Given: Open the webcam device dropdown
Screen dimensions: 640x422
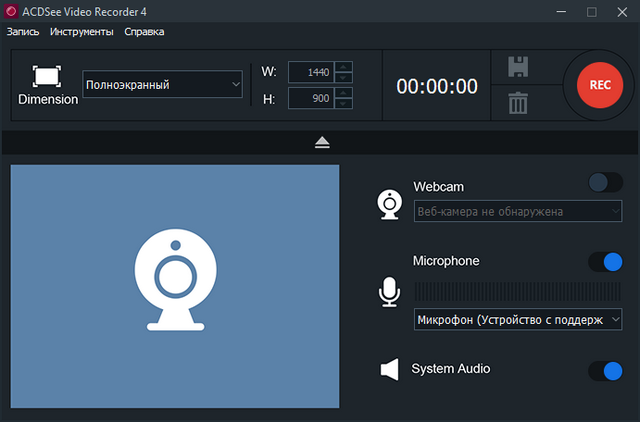Looking at the screenshot, I should [518, 211].
